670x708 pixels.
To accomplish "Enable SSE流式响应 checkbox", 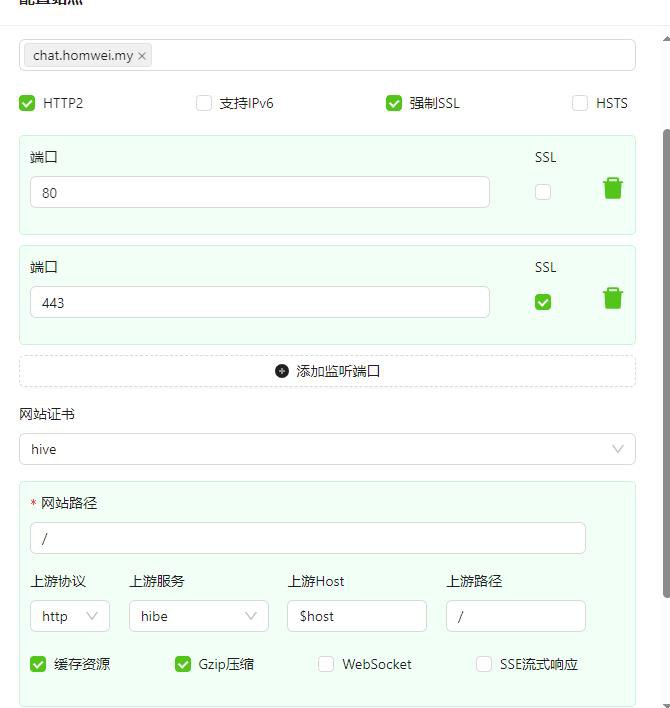I will pyautogui.click(x=484, y=664).
